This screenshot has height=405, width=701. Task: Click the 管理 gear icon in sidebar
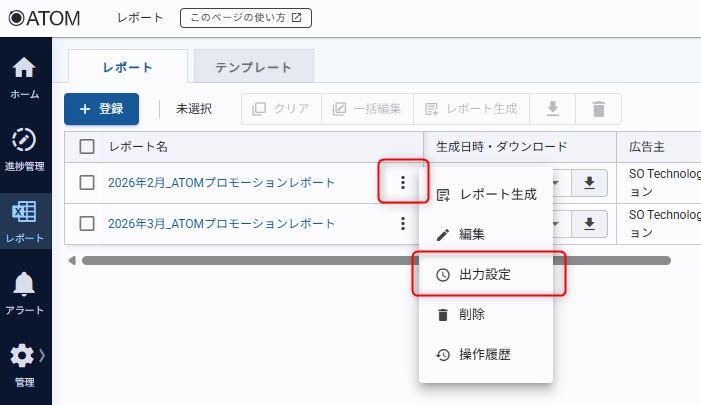click(x=22, y=356)
